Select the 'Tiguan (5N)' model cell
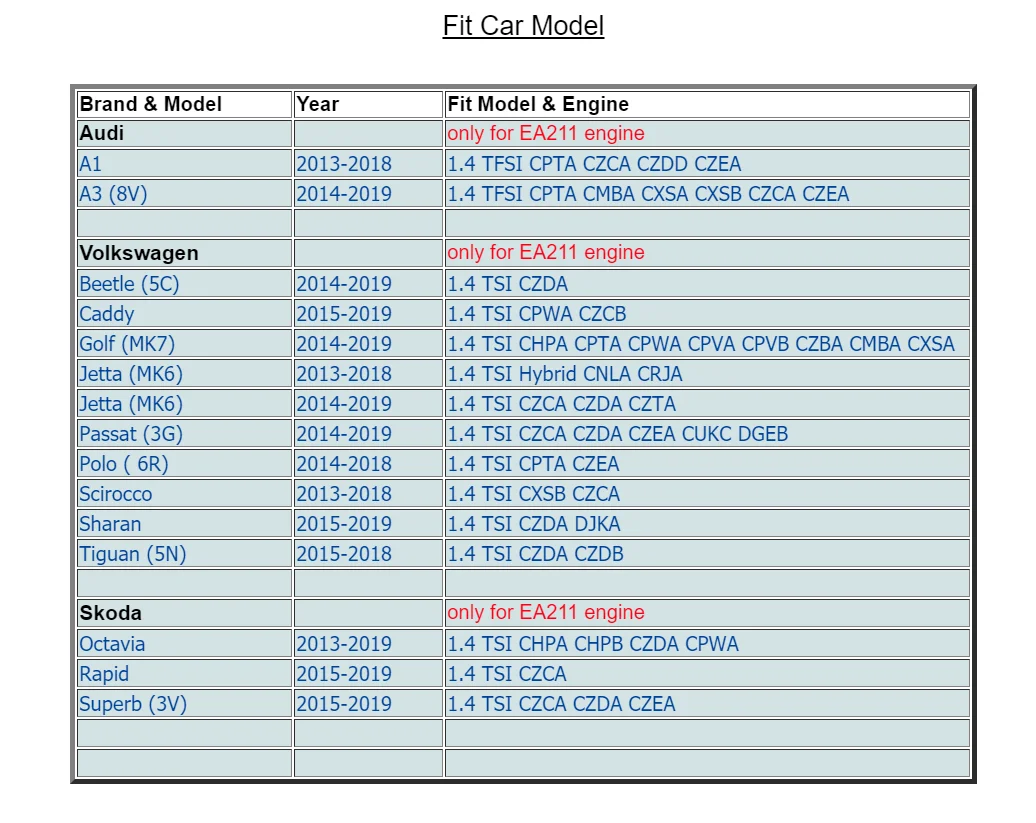Image resolution: width=1036 pixels, height=823 pixels. 184,554
